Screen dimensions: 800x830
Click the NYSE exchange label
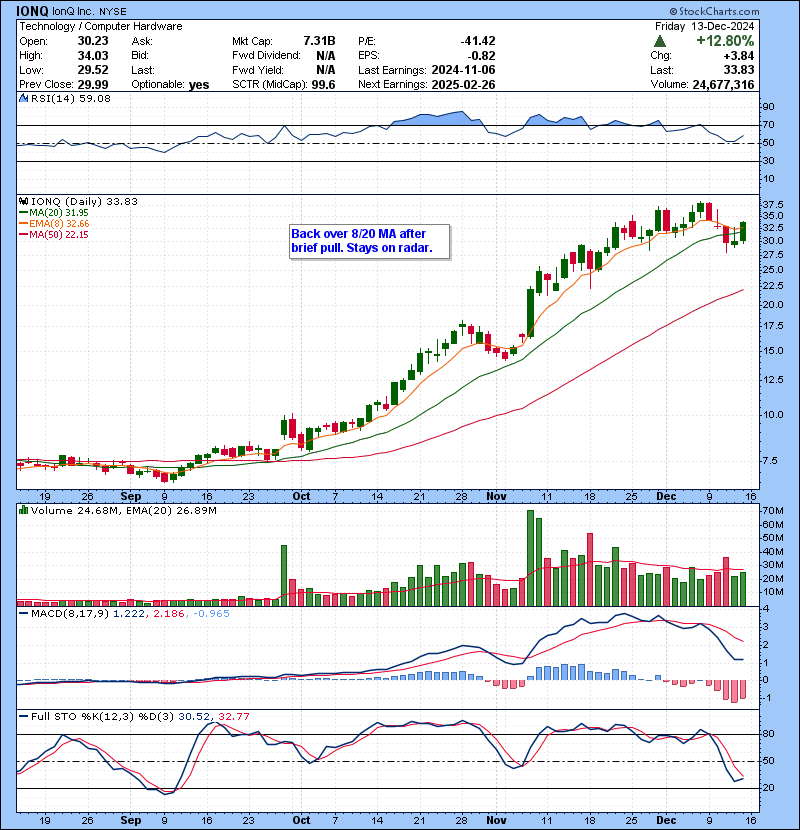(x=113, y=12)
